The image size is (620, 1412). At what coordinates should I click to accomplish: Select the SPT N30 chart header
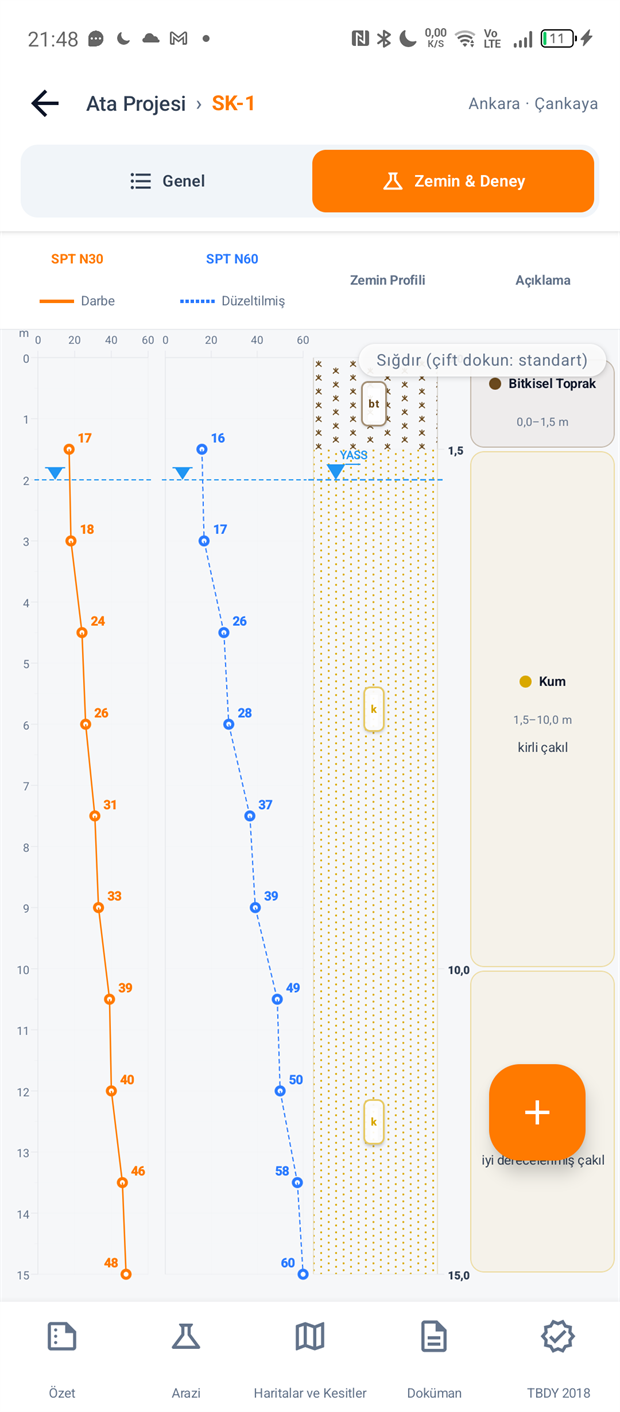pos(77,259)
